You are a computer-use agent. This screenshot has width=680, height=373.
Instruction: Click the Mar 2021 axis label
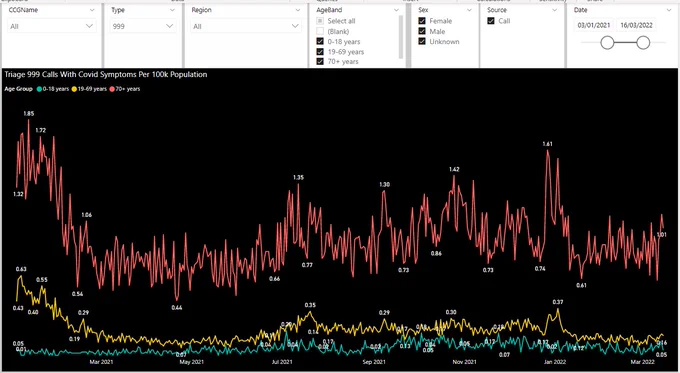(x=101, y=362)
